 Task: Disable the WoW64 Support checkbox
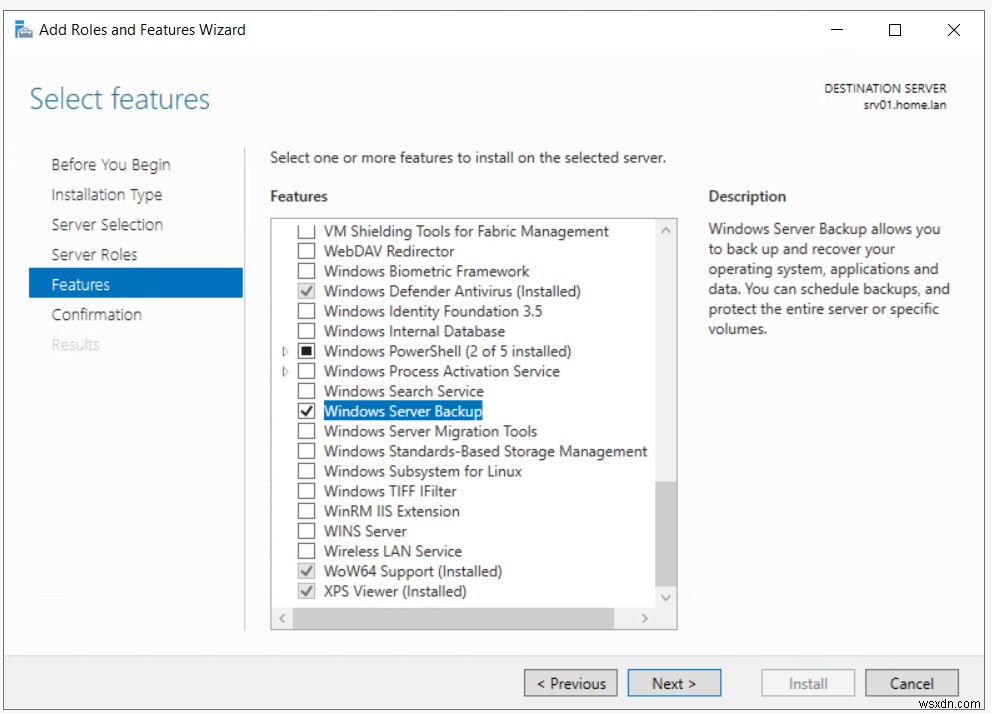[x=307, y=571]
